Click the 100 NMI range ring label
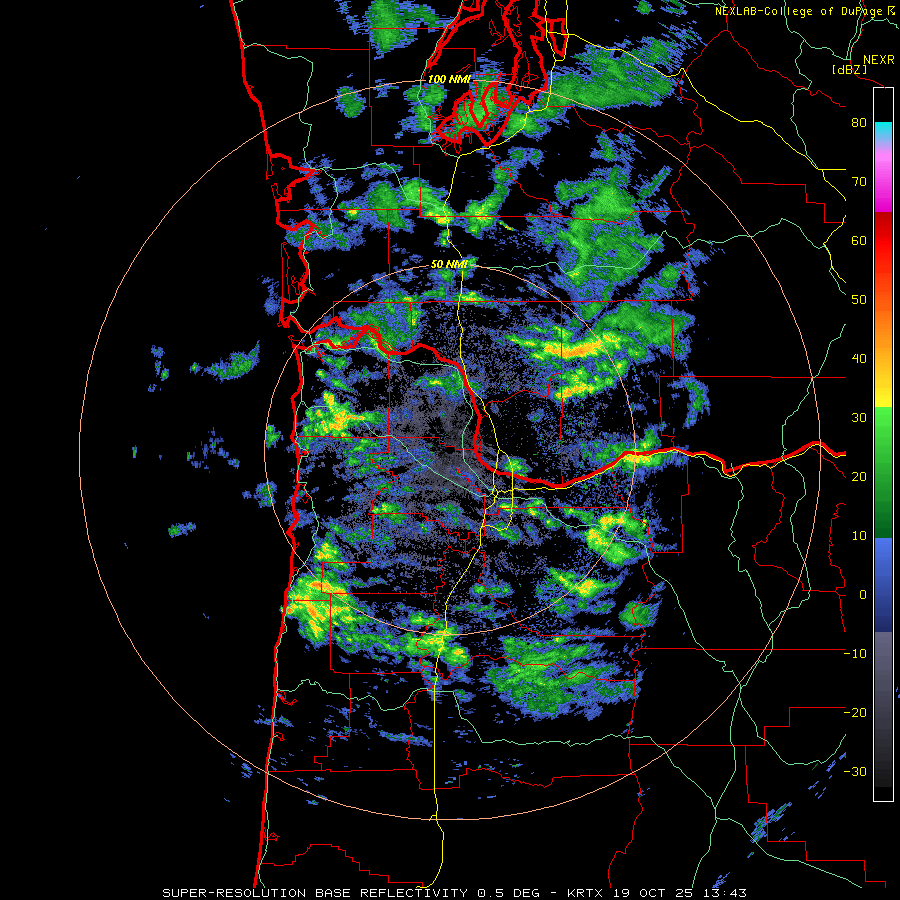This screenshot has height=900, width=900. [x=449, y=79]
